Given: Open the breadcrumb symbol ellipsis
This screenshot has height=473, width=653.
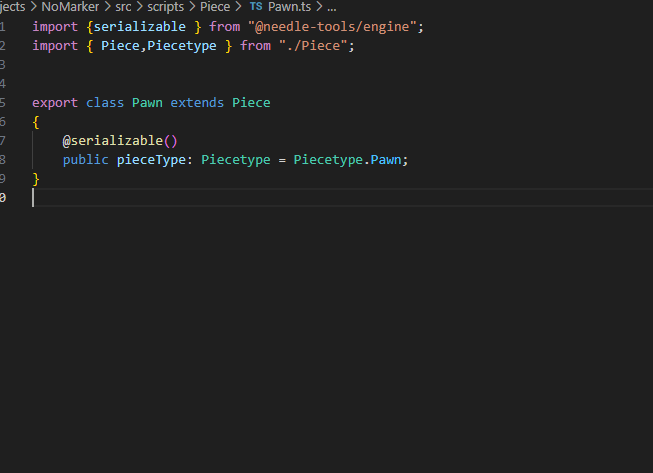Looking at the screenshot, I should [x=331, y=7].
